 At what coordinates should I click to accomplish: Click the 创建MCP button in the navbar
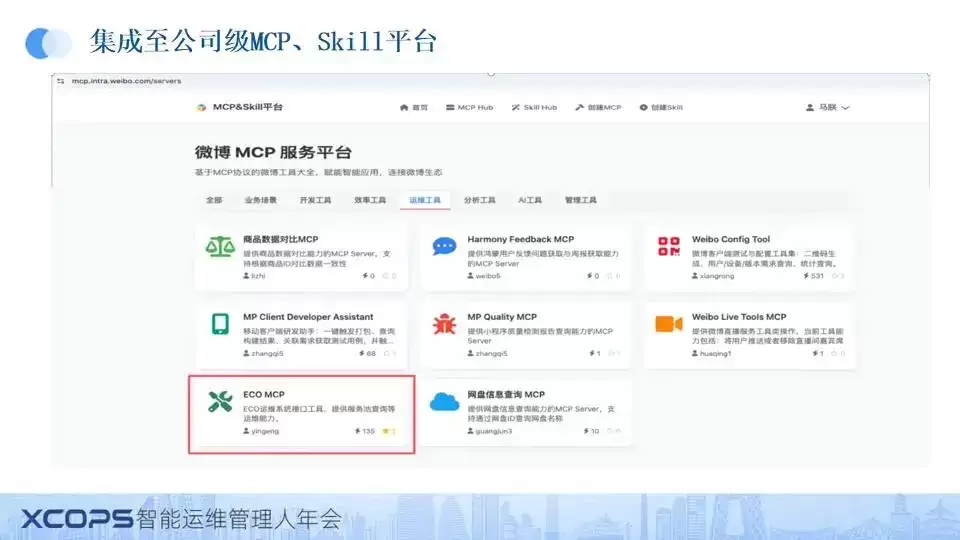[x=598, y=107]
